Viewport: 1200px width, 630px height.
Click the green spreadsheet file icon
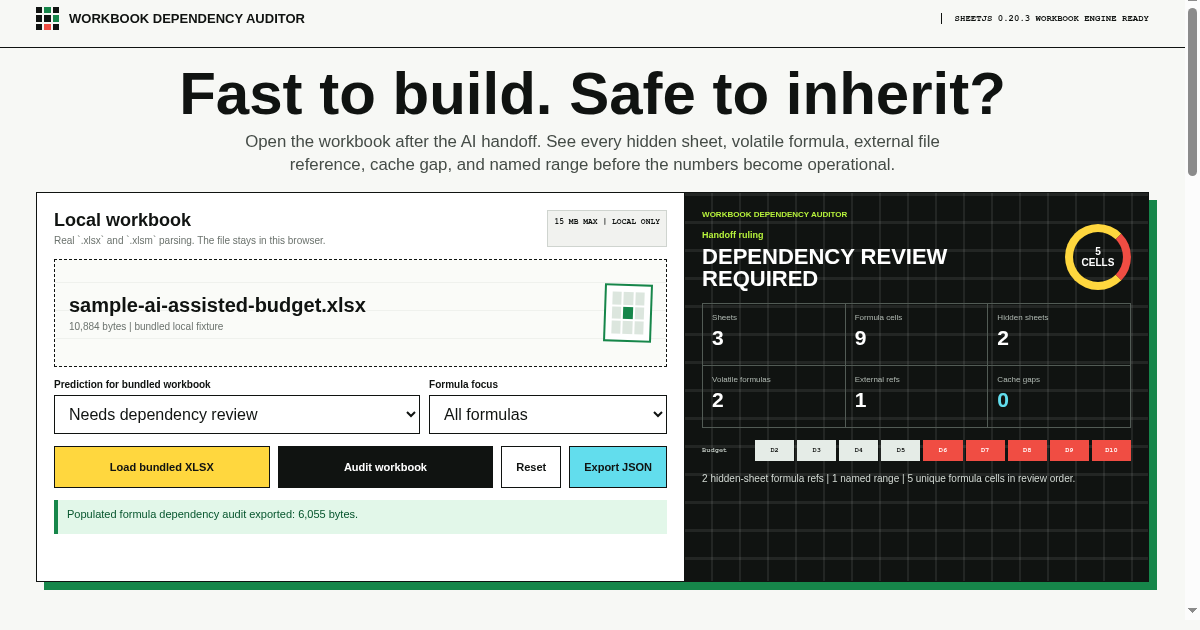tap(628, 313)
